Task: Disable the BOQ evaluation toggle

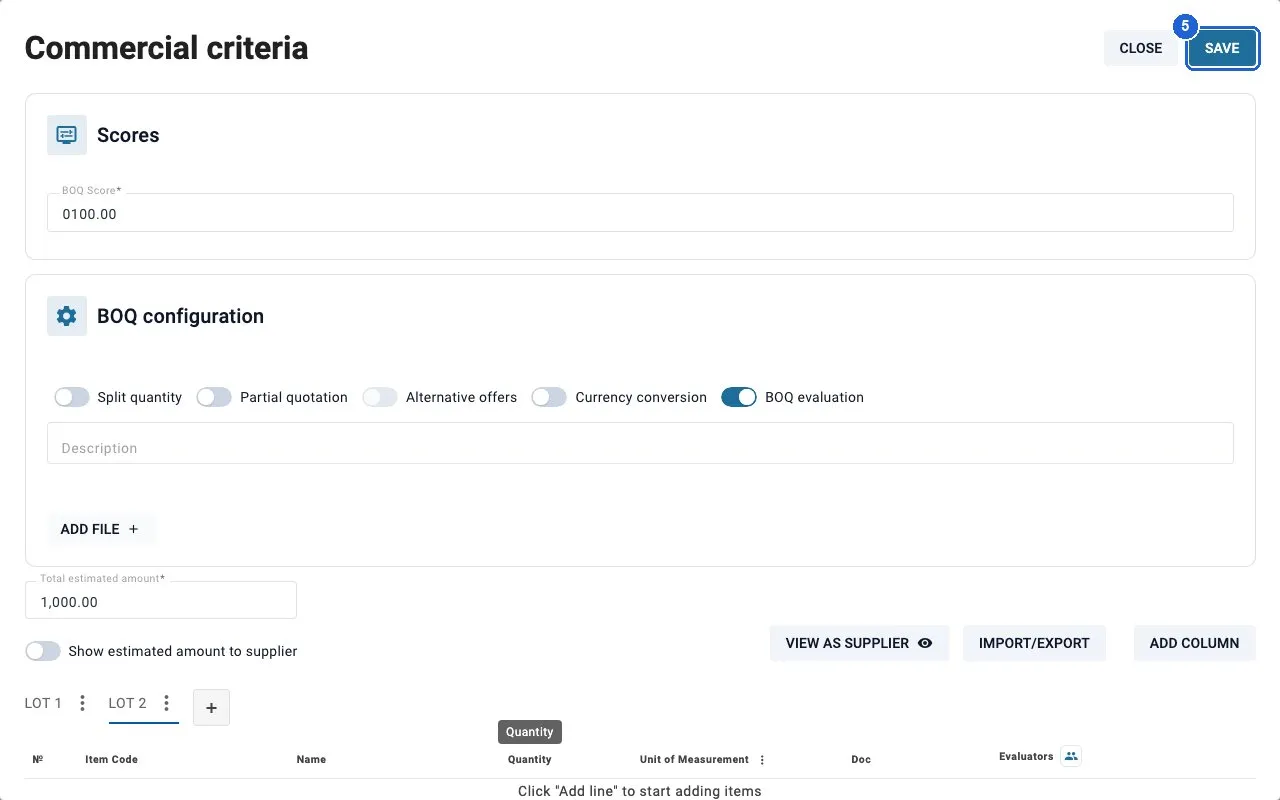Action: pyautogui.click(x=739, y=397)
